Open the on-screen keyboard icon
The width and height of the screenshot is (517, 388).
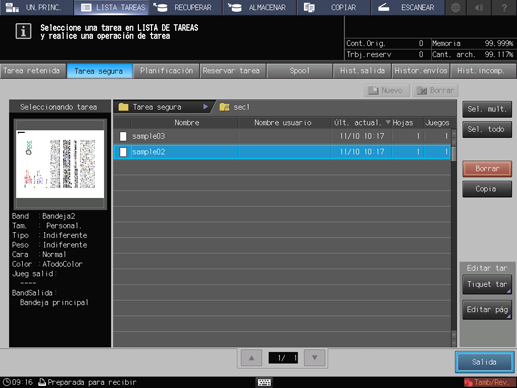(264, 382)
